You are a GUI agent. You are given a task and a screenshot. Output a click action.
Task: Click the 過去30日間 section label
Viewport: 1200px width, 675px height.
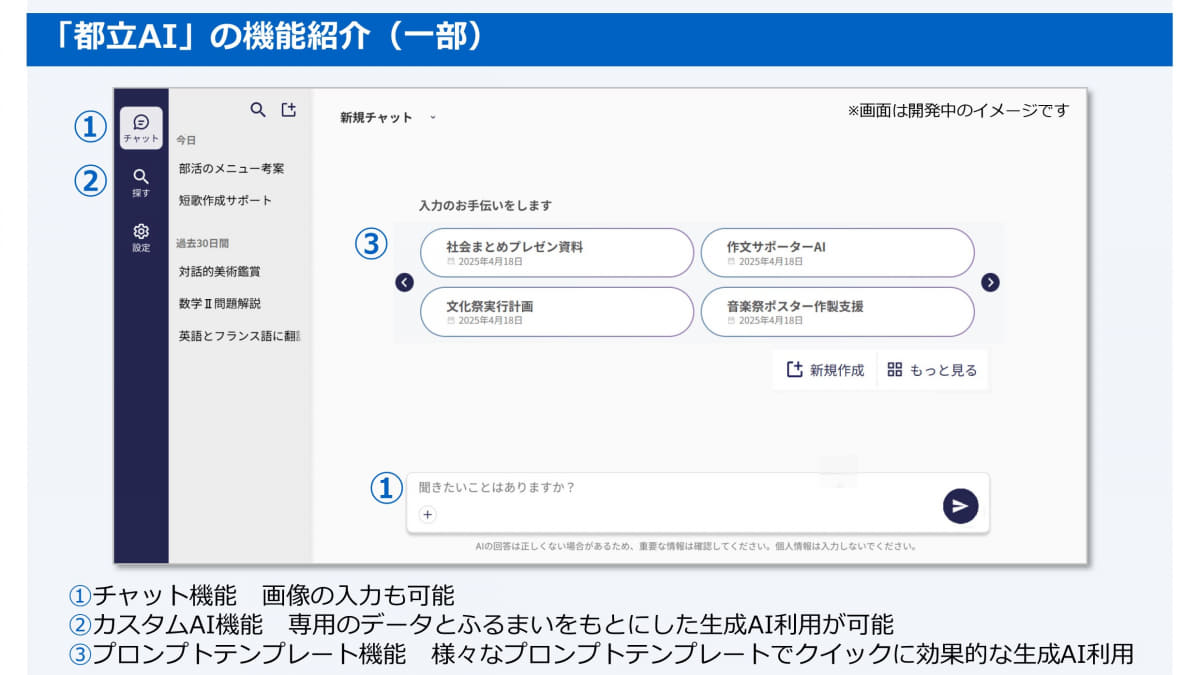click(x=203, y=243)
